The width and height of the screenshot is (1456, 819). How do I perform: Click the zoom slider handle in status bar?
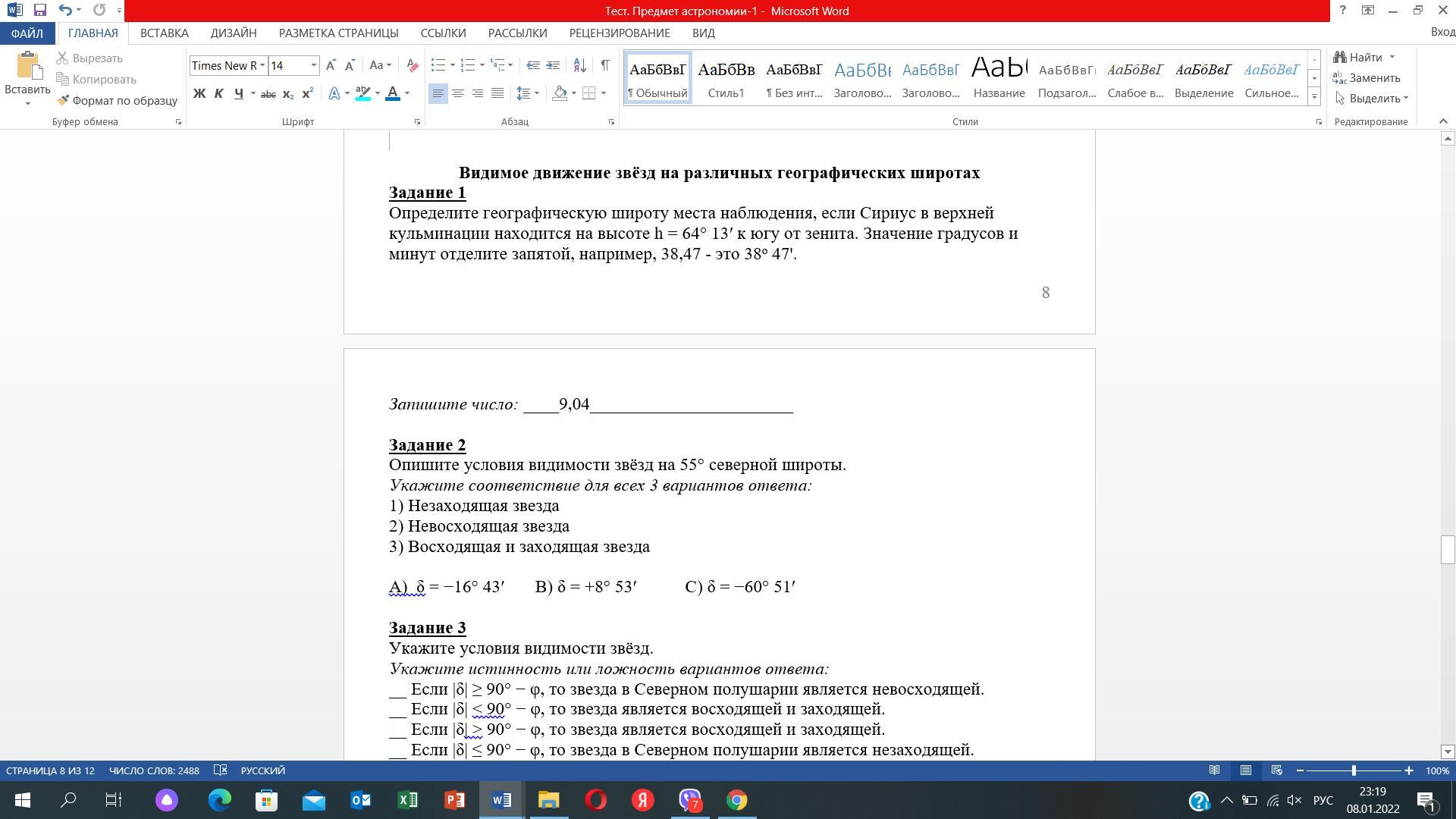pos(1354,770)
